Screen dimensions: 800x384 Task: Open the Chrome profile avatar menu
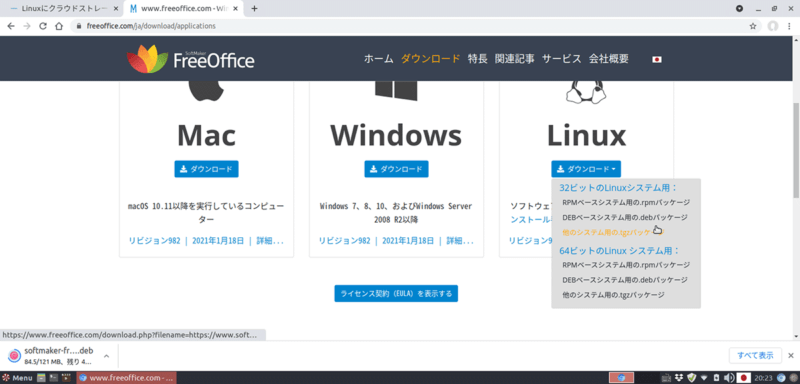pos(773,26)
